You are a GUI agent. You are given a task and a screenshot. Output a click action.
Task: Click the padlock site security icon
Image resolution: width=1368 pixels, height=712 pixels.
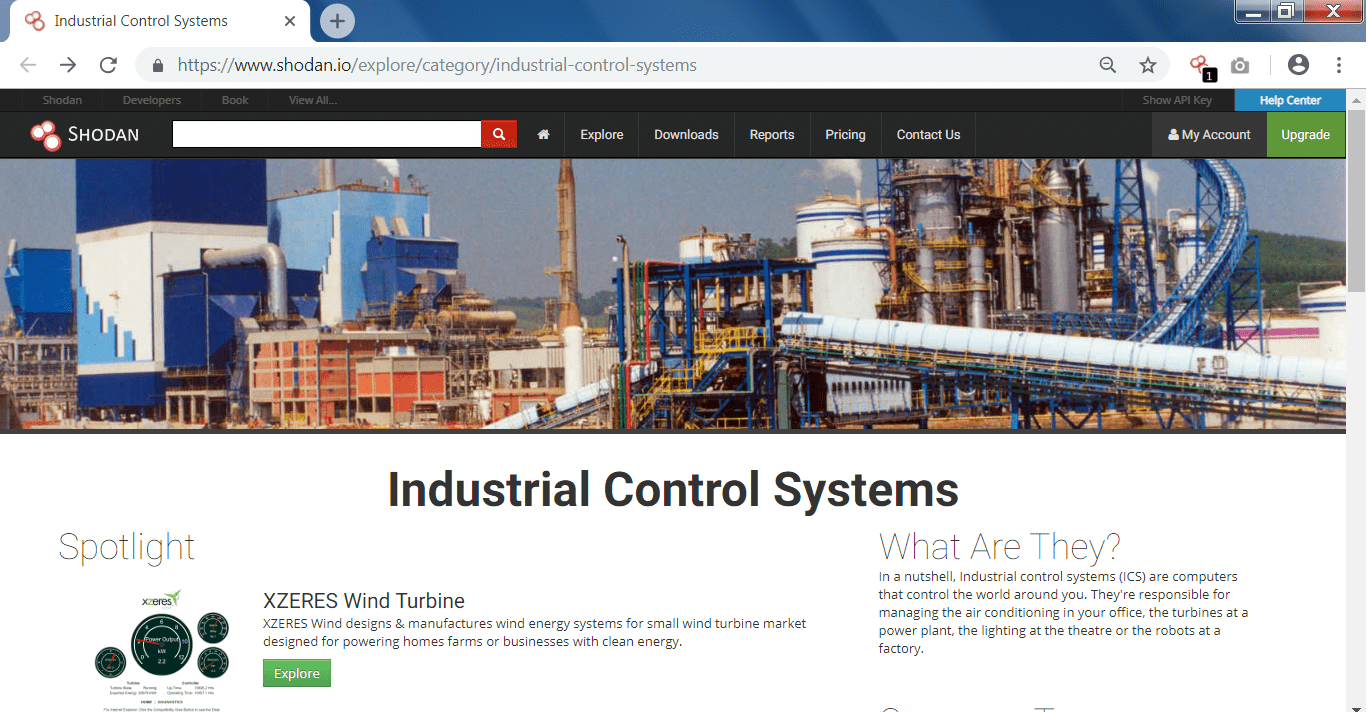tap(157, 66)
